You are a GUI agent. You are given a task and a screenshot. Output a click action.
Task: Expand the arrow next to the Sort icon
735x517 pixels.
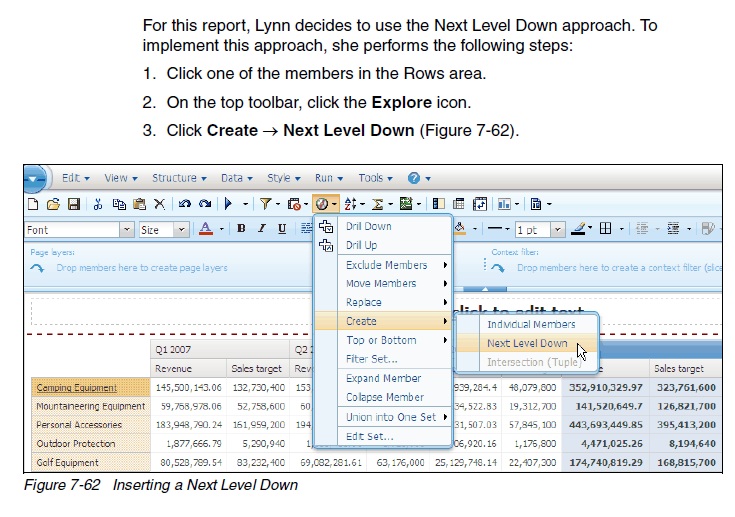pyautogui.click(x=362, y=204)
